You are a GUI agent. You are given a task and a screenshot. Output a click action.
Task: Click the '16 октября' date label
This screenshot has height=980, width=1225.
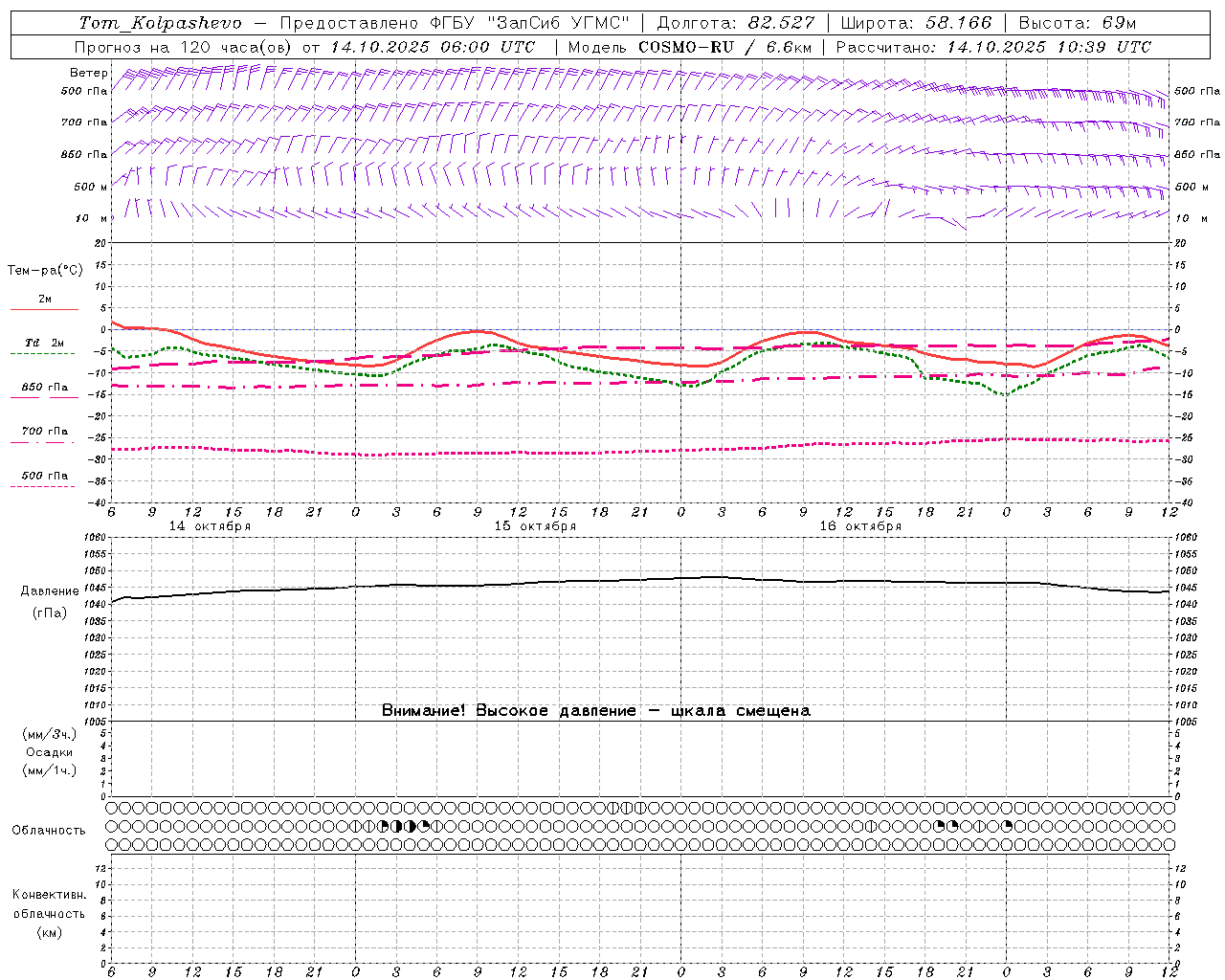[x=860, y=526]
